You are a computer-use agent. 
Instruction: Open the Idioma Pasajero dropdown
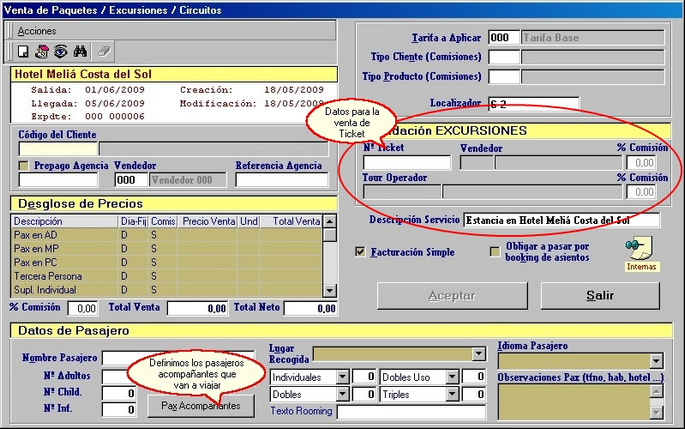[656, 361]
